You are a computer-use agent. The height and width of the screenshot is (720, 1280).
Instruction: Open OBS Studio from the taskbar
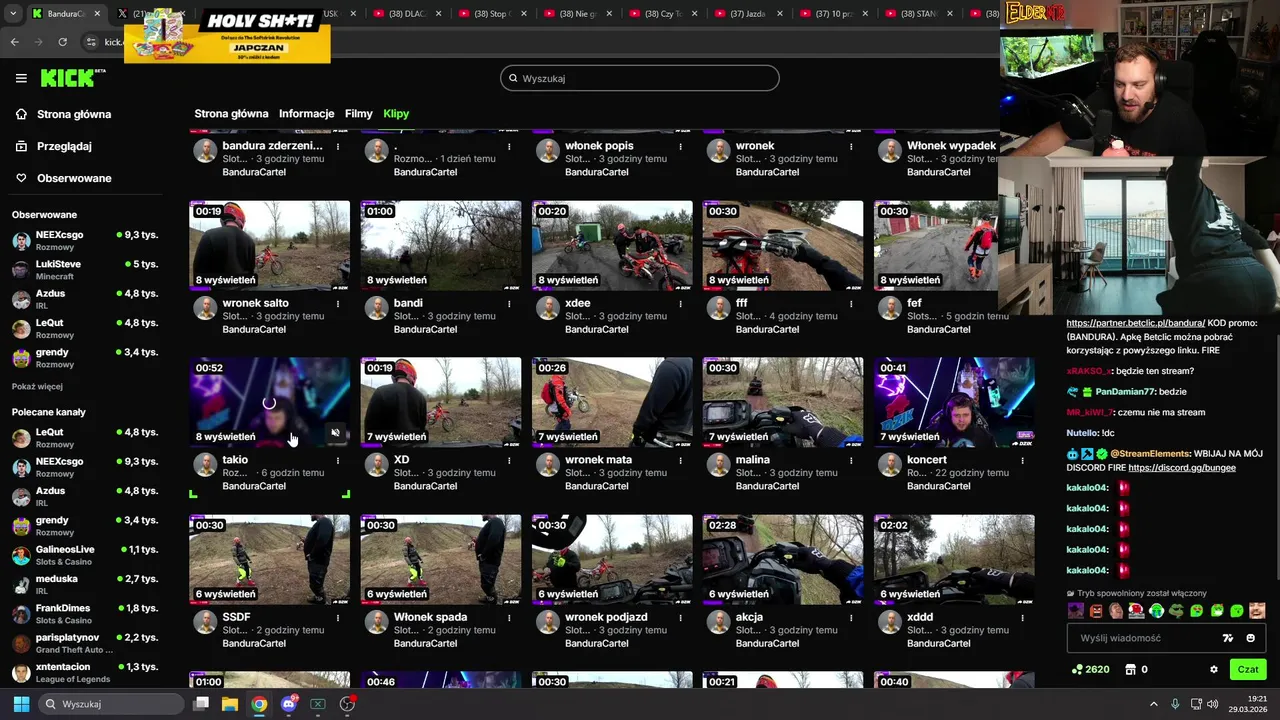coord(347,704)
